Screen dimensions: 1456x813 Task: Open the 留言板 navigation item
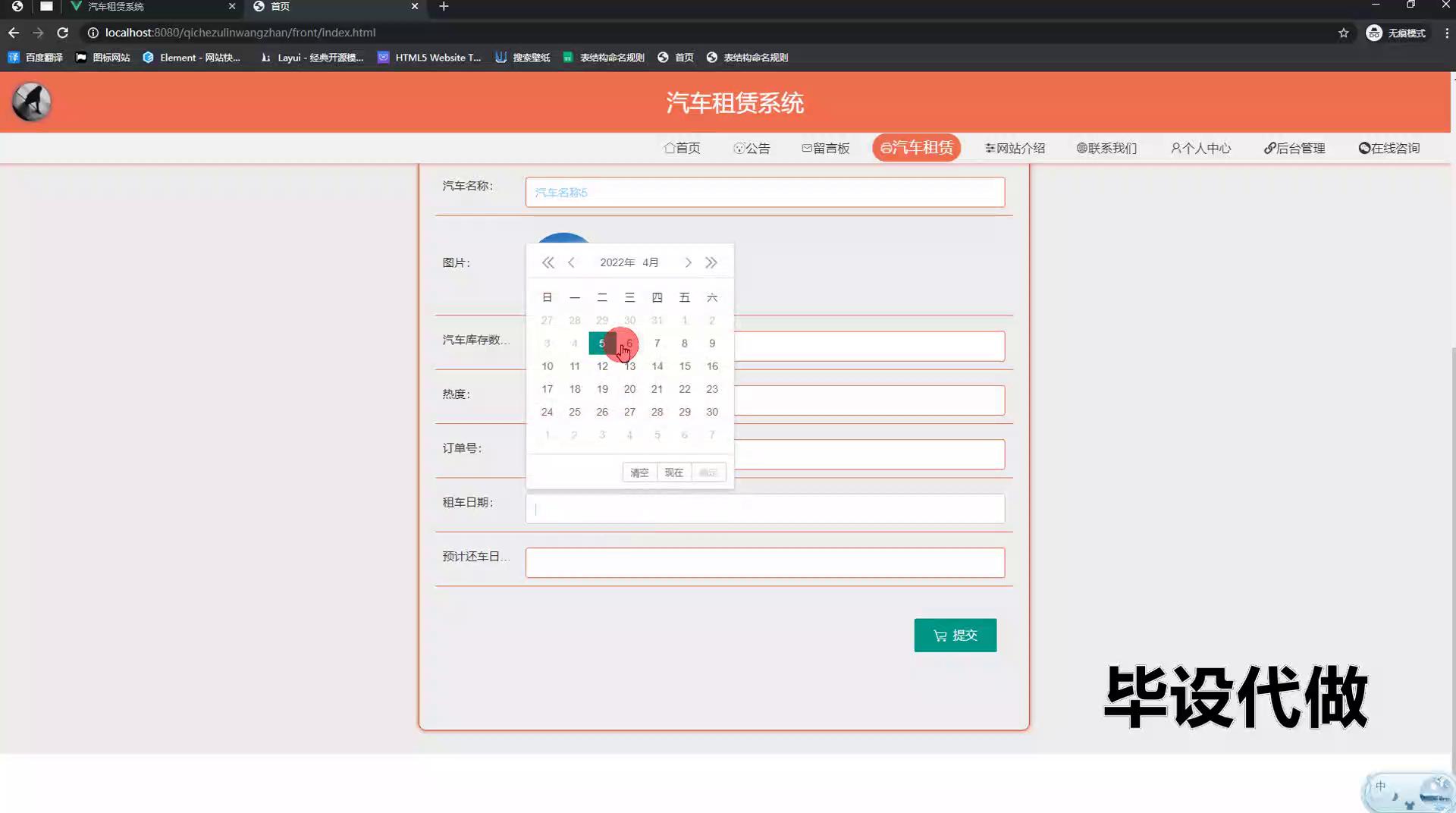click(x=826, y=148)
